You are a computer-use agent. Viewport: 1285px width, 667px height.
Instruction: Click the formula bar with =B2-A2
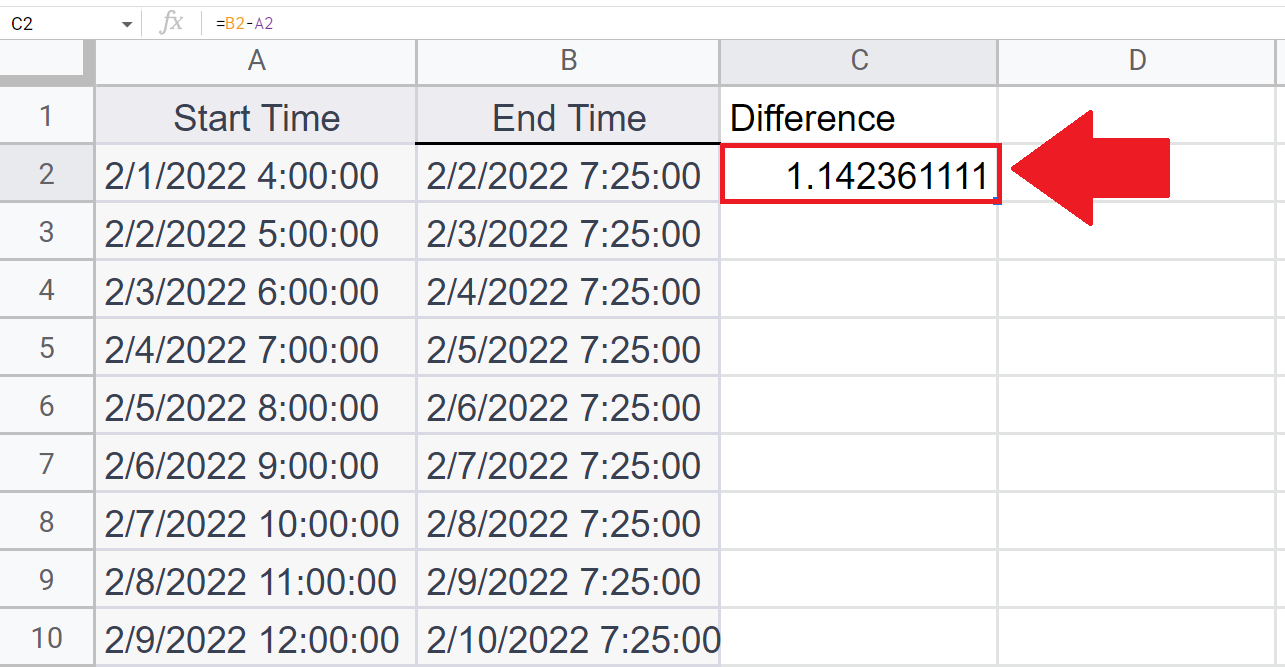[742, 23]
